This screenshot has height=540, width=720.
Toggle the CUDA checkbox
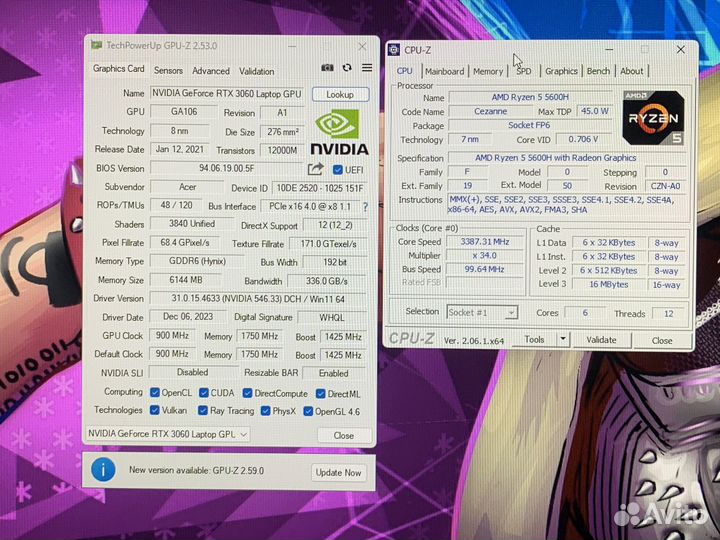click(204, 393)
